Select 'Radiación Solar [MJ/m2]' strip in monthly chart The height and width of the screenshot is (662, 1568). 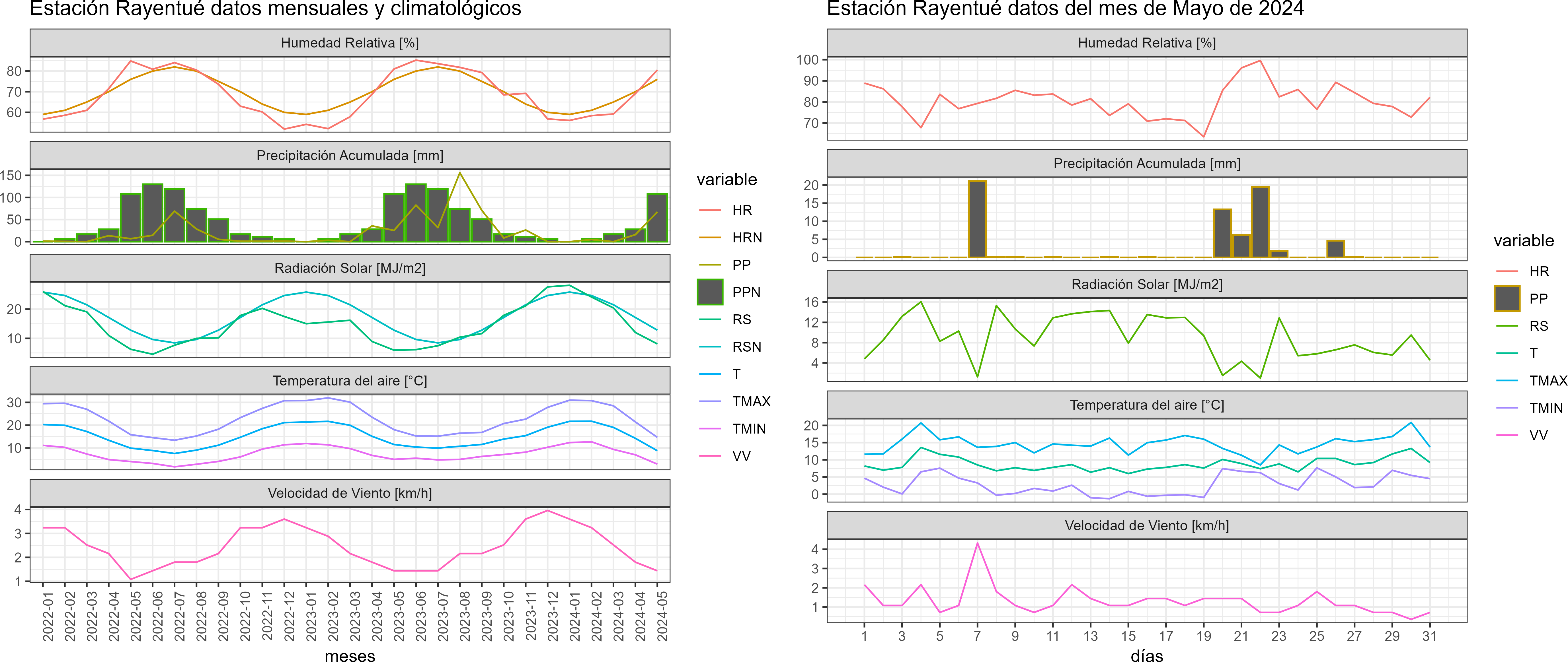pos(350,268)
